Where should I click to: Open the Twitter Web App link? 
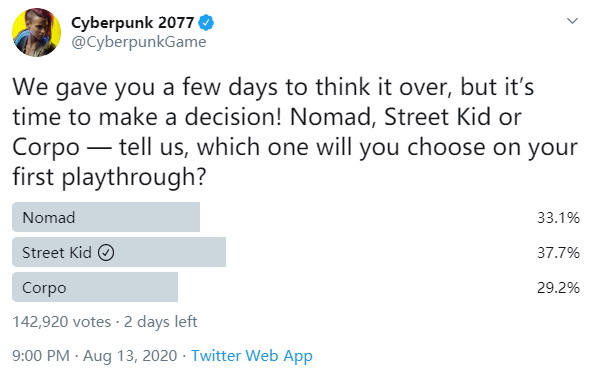click(252, 356)
